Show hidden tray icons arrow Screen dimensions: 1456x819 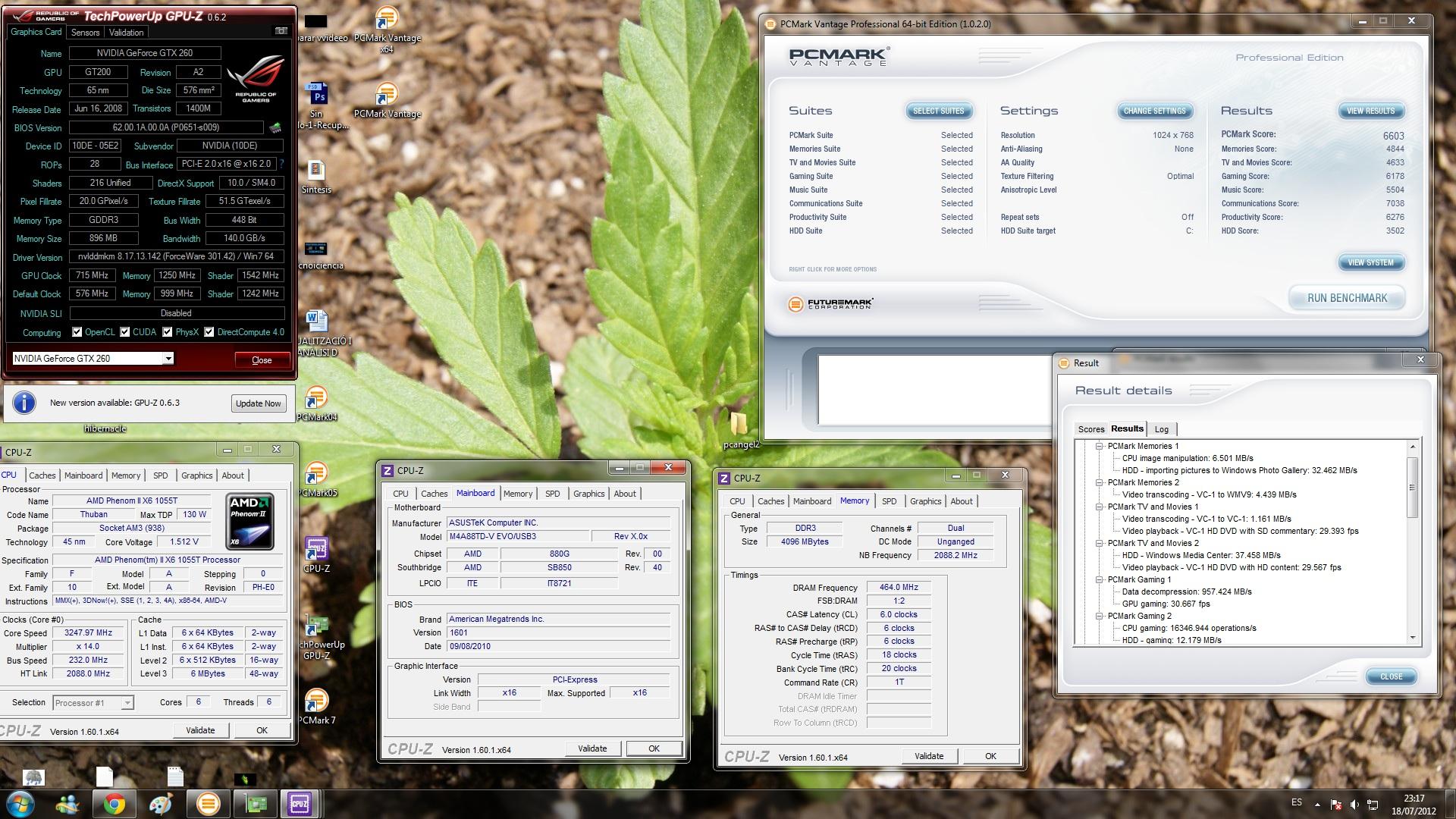pos(1317,805)
